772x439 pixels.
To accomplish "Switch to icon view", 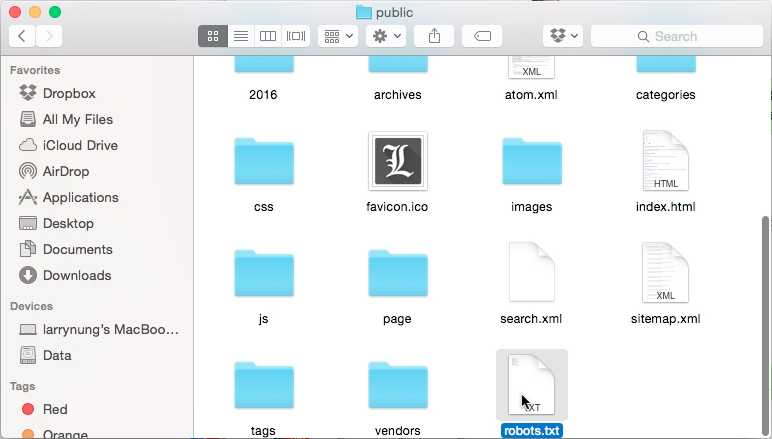I will (213, 36).
